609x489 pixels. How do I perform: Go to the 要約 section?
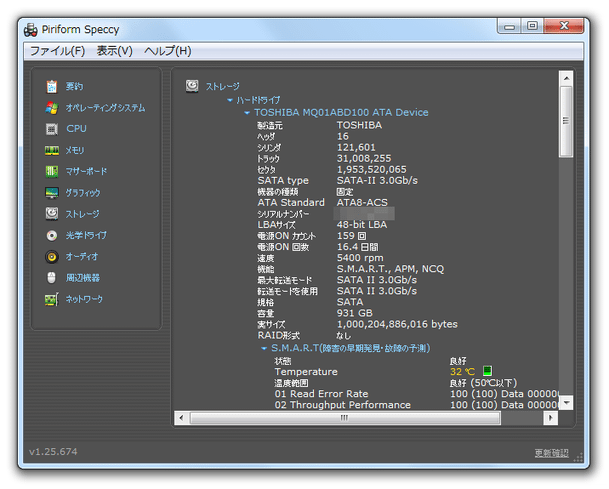pyautogui.click(x=74, y=86)
